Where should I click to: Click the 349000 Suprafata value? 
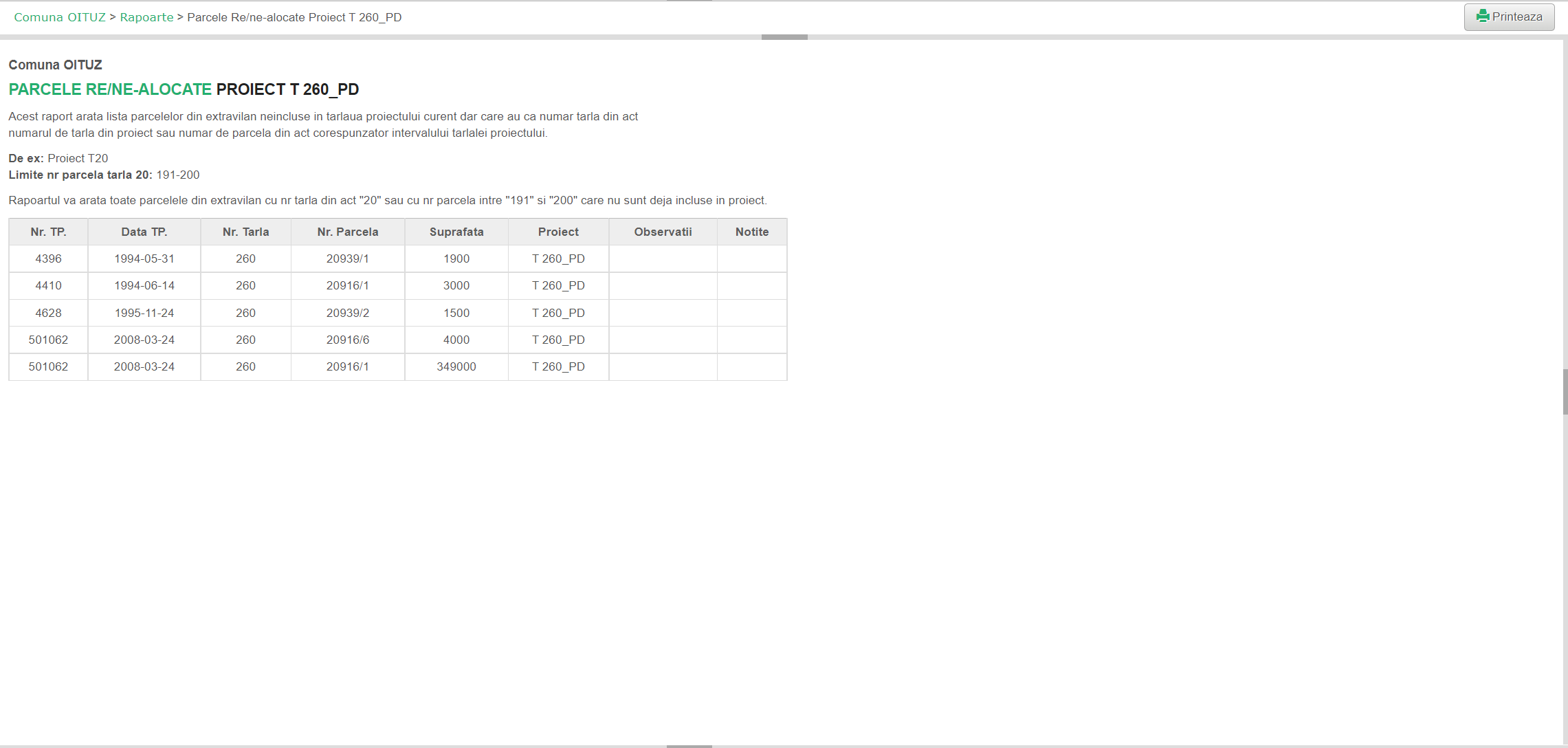coord(456,367)
